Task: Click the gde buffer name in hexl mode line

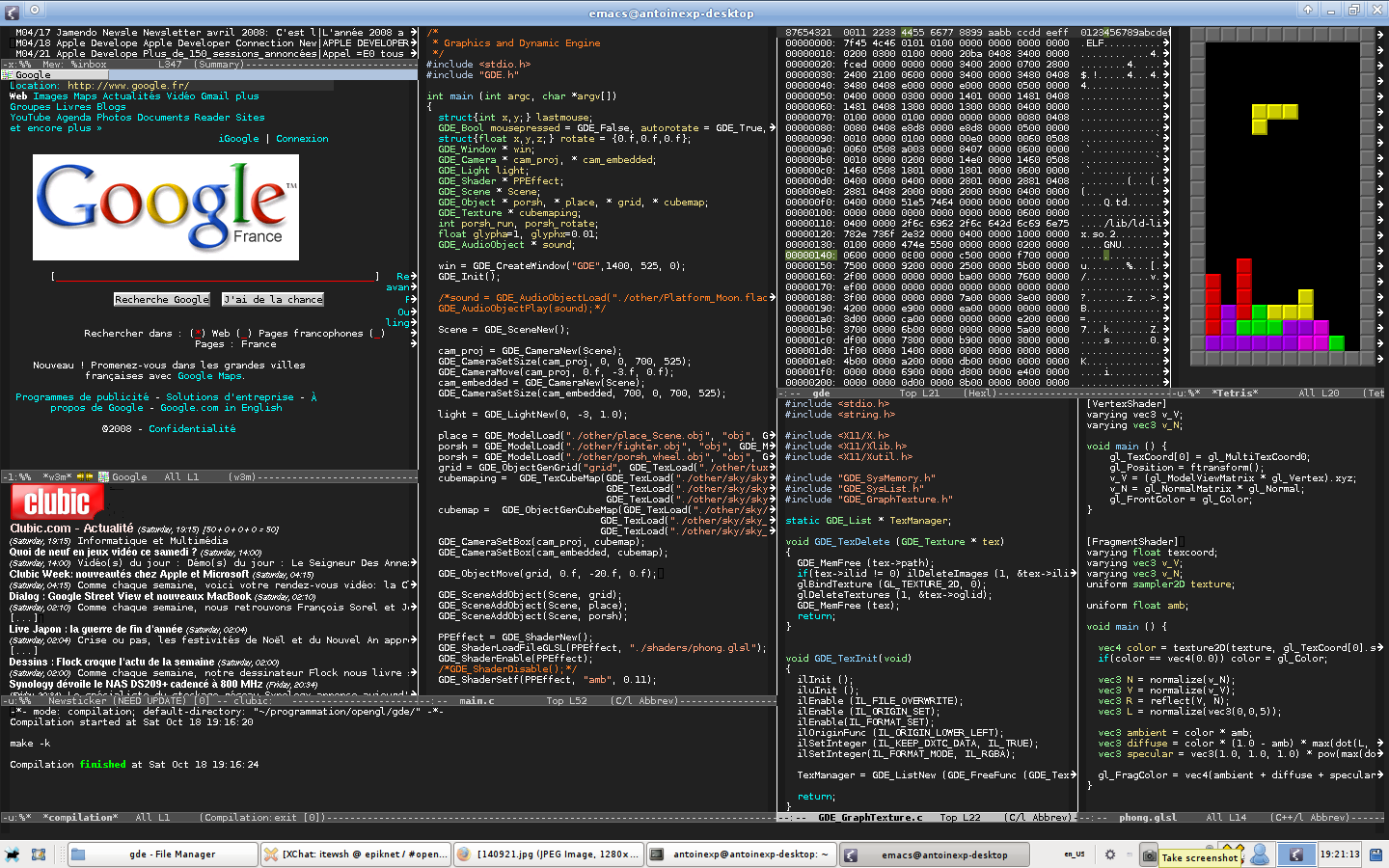Action: point(821,393)
